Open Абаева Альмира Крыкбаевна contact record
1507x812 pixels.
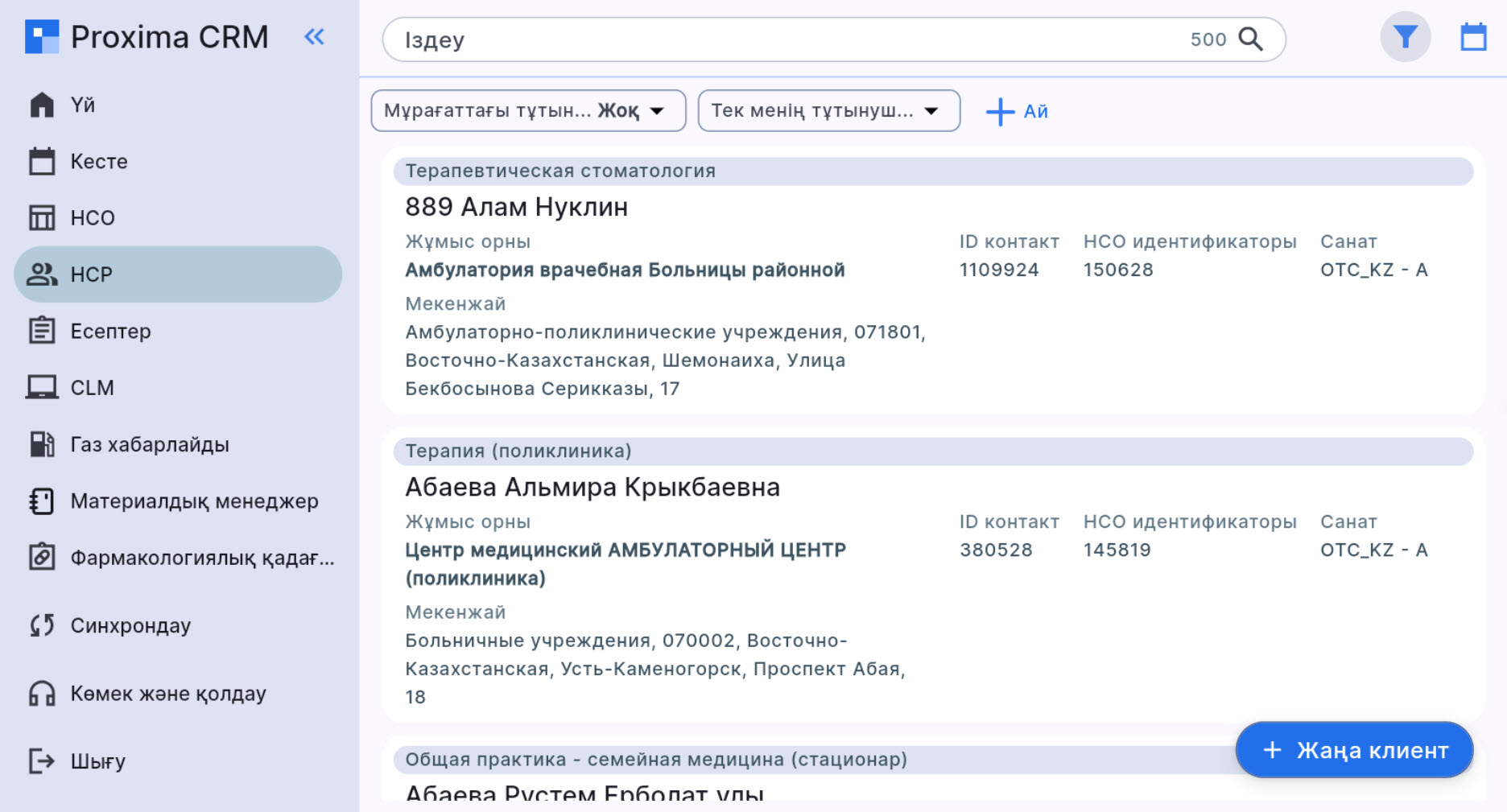click(592, 487)
